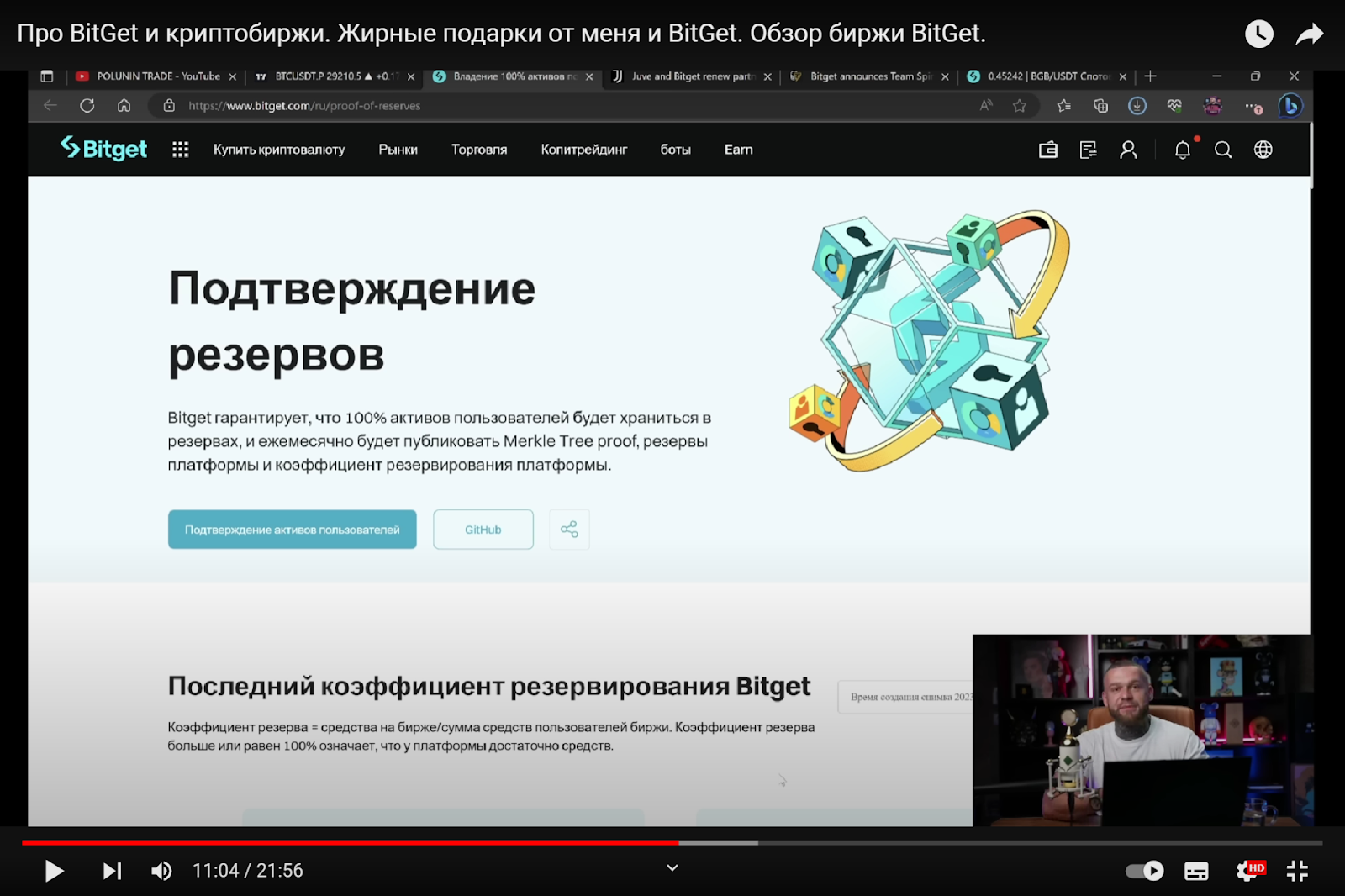Play the paused YouTube video
This screenshot has height=896, width=1345.
[54, 871]
